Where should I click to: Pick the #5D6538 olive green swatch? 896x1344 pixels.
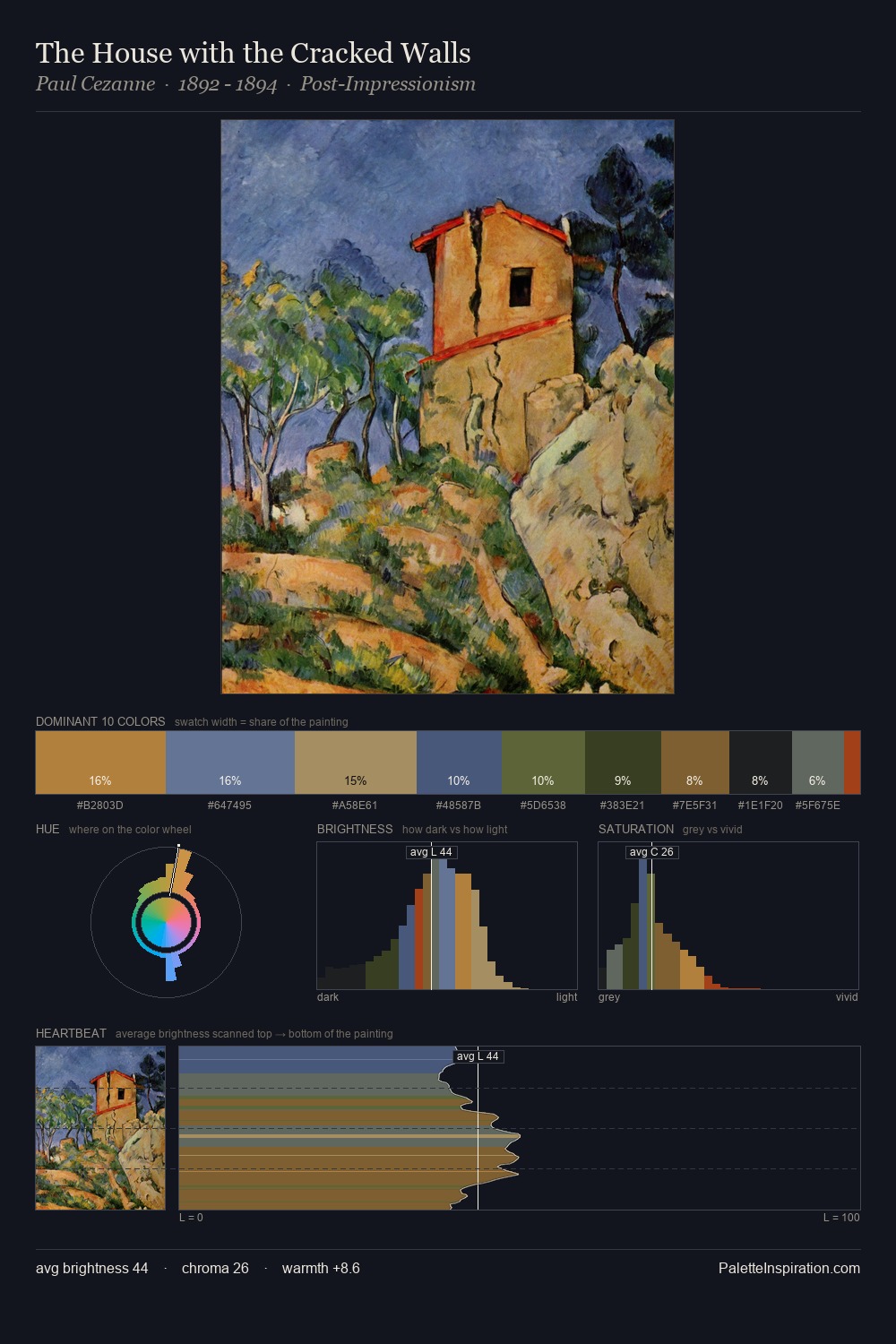point(543,762)
